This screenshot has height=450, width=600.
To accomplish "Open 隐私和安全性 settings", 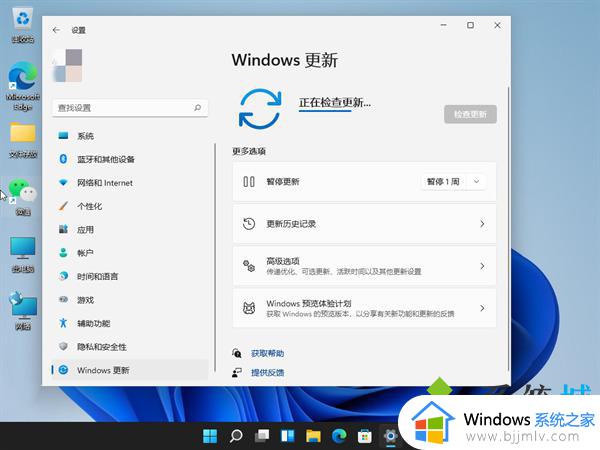I will pos(130,347).
